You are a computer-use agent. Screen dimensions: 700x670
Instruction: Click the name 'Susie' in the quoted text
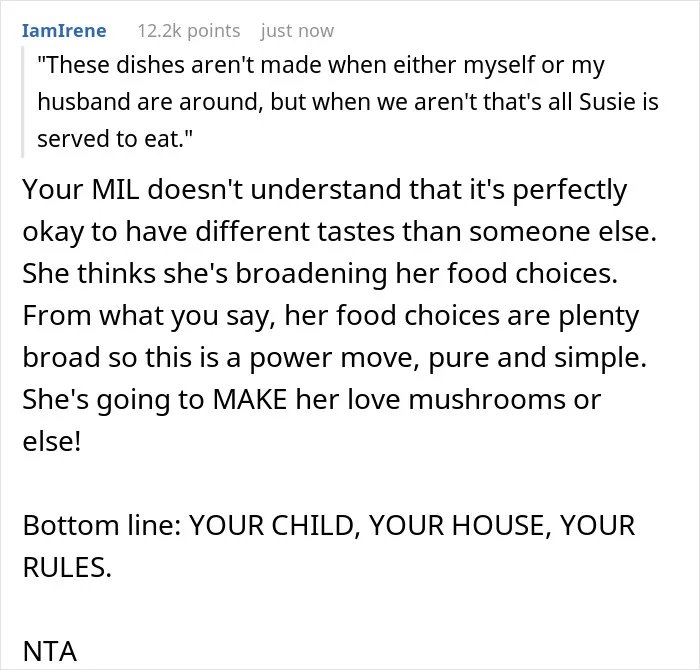(x=607, y=102)
